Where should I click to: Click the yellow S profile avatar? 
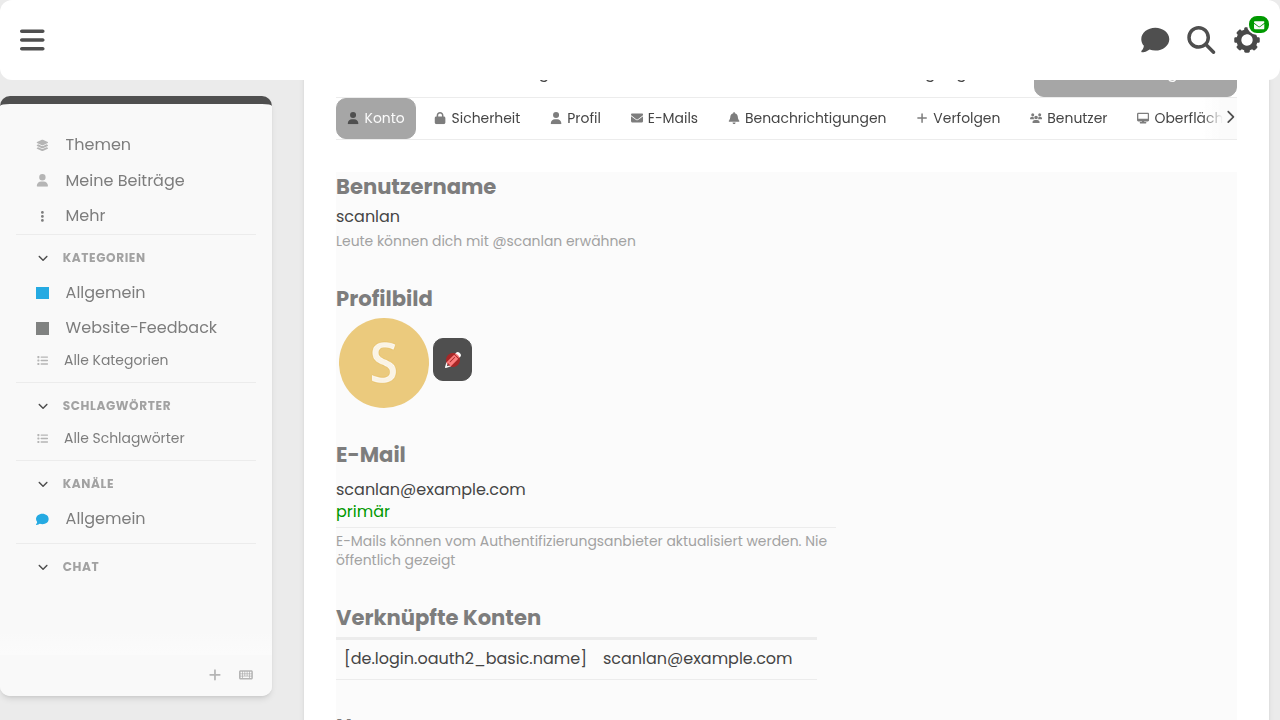(x=384, y=363)
